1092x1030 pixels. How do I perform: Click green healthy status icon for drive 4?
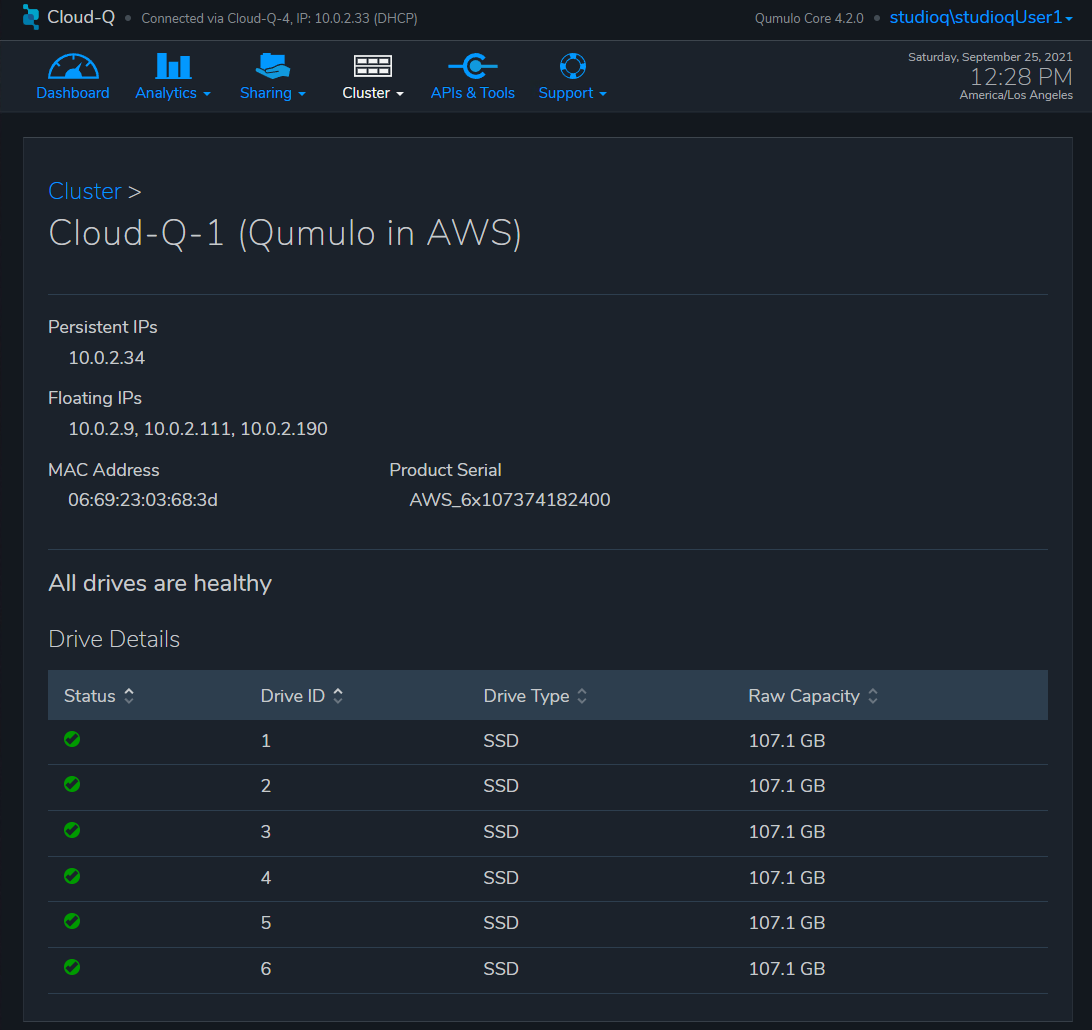pos(72,876)
